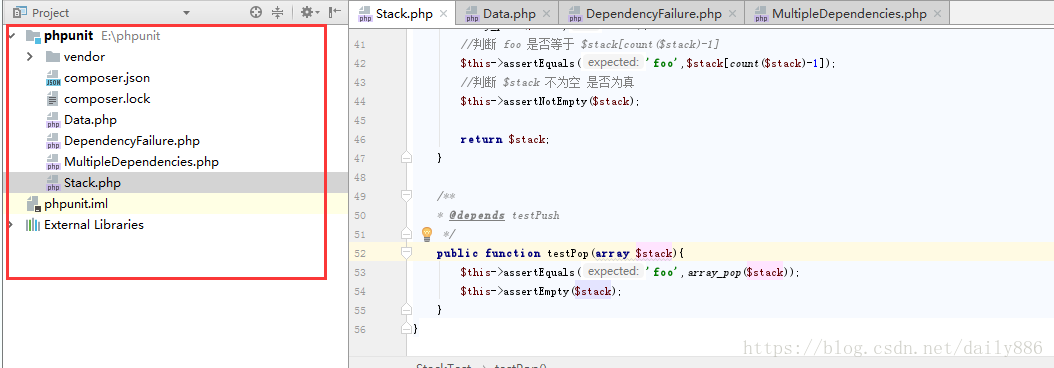Fold the doc comment at line 49

point(405,196)
